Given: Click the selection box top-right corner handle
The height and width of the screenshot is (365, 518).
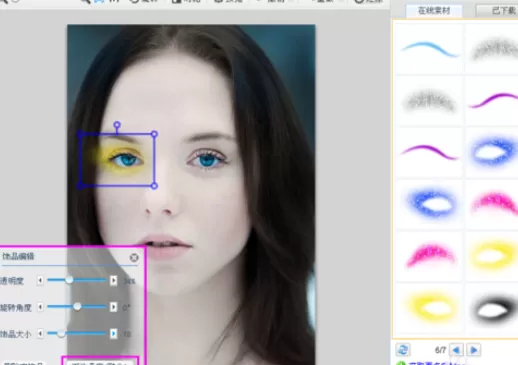Looking at the screenshot, I should tap(154, 134).
